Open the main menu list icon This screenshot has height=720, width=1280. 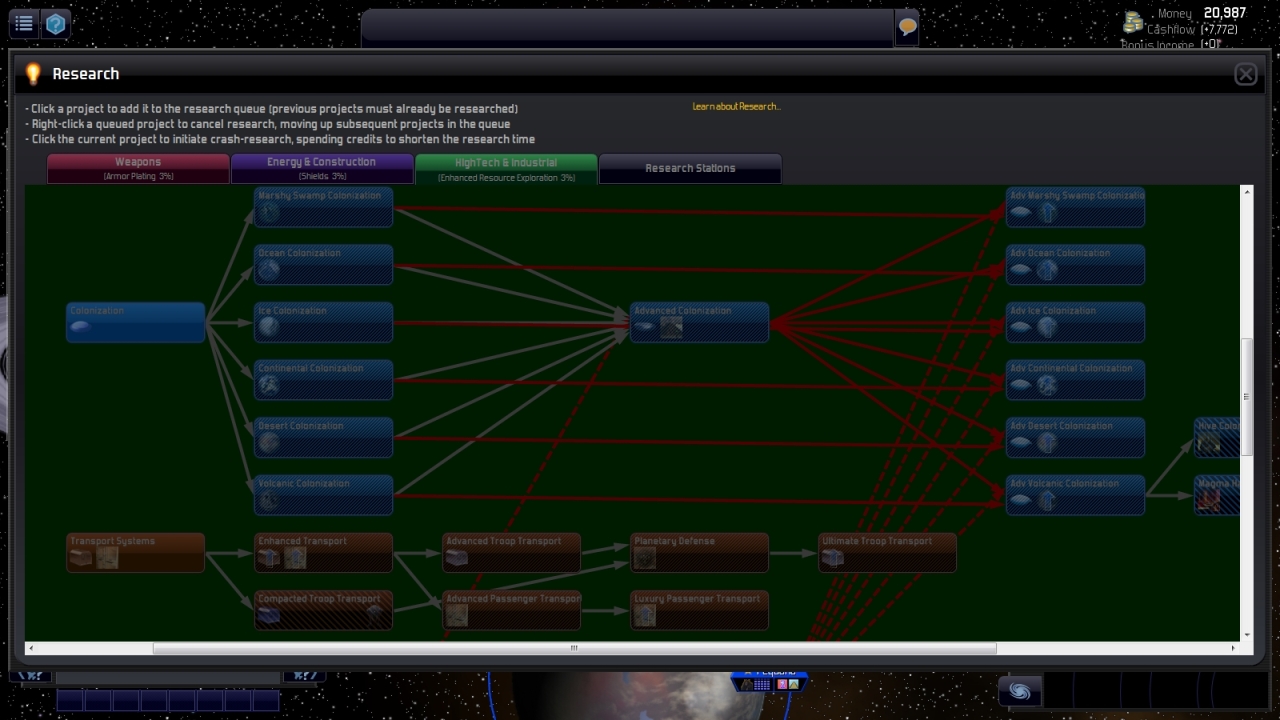(24, 23)
